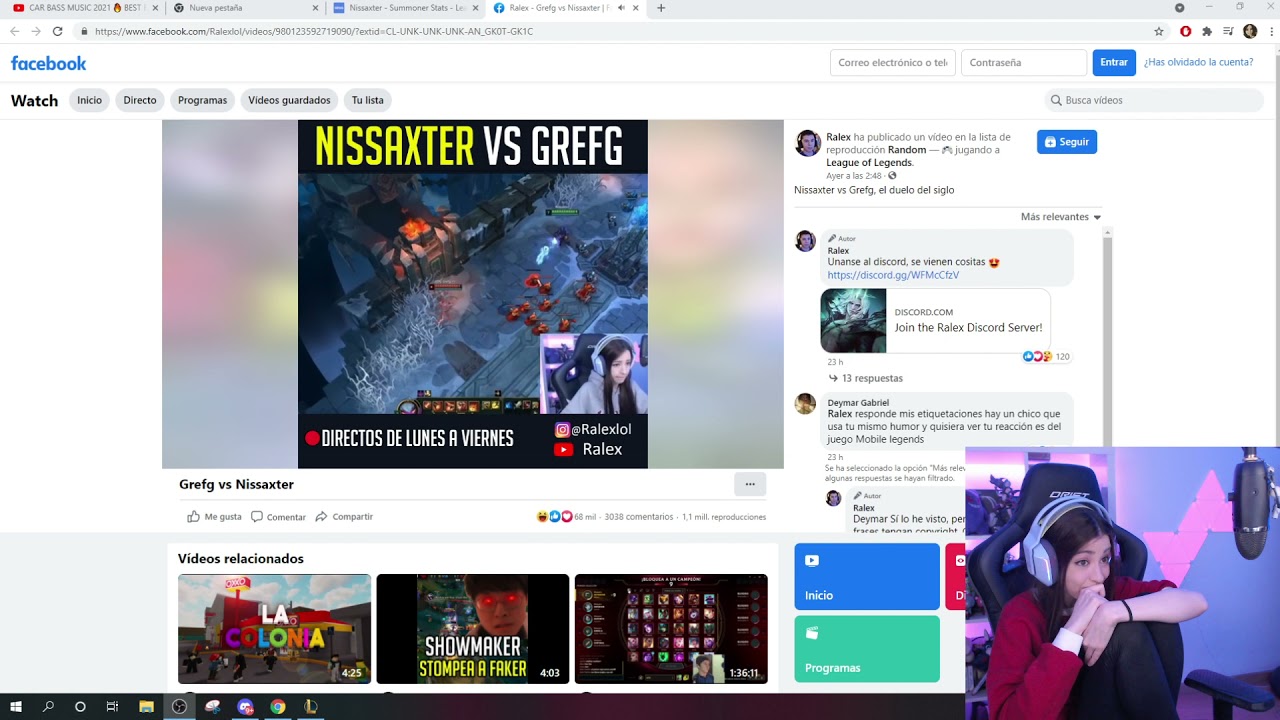The height and width of the screenshot is (720, 1280).
Task: Click the Contraseña password field
Action: pyautogui.click(x=1024, y=62)
